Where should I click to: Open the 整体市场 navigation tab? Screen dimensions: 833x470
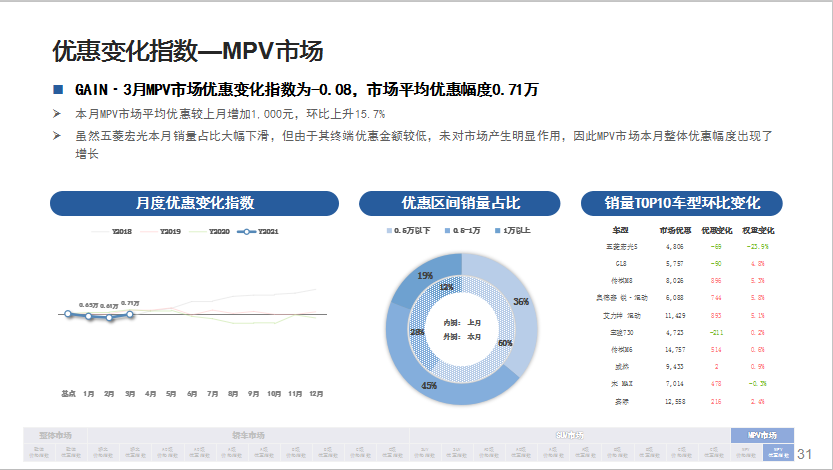[55, 435]
